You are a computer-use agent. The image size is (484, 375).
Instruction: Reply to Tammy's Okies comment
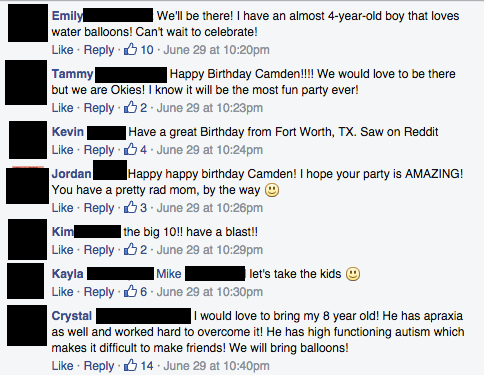click(x=99, y=108)
